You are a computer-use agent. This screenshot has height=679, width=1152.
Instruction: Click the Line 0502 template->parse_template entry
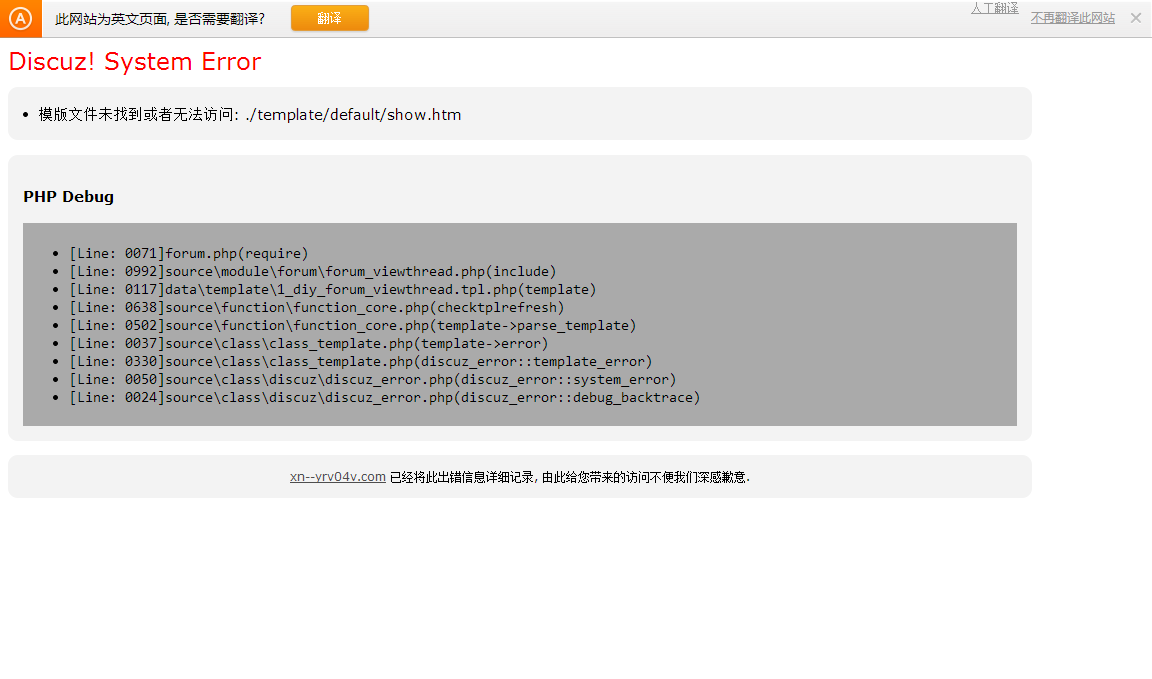pyautogui.click(x=353, y=326)
